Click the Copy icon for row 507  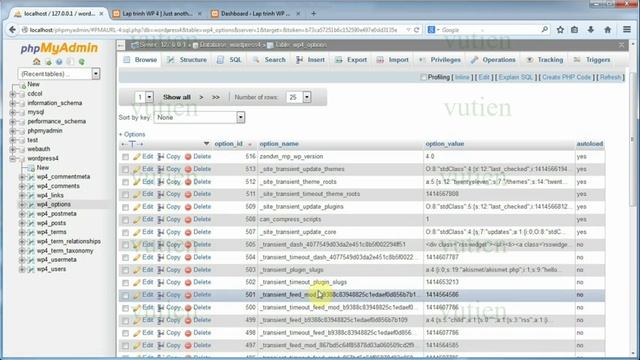161,232
